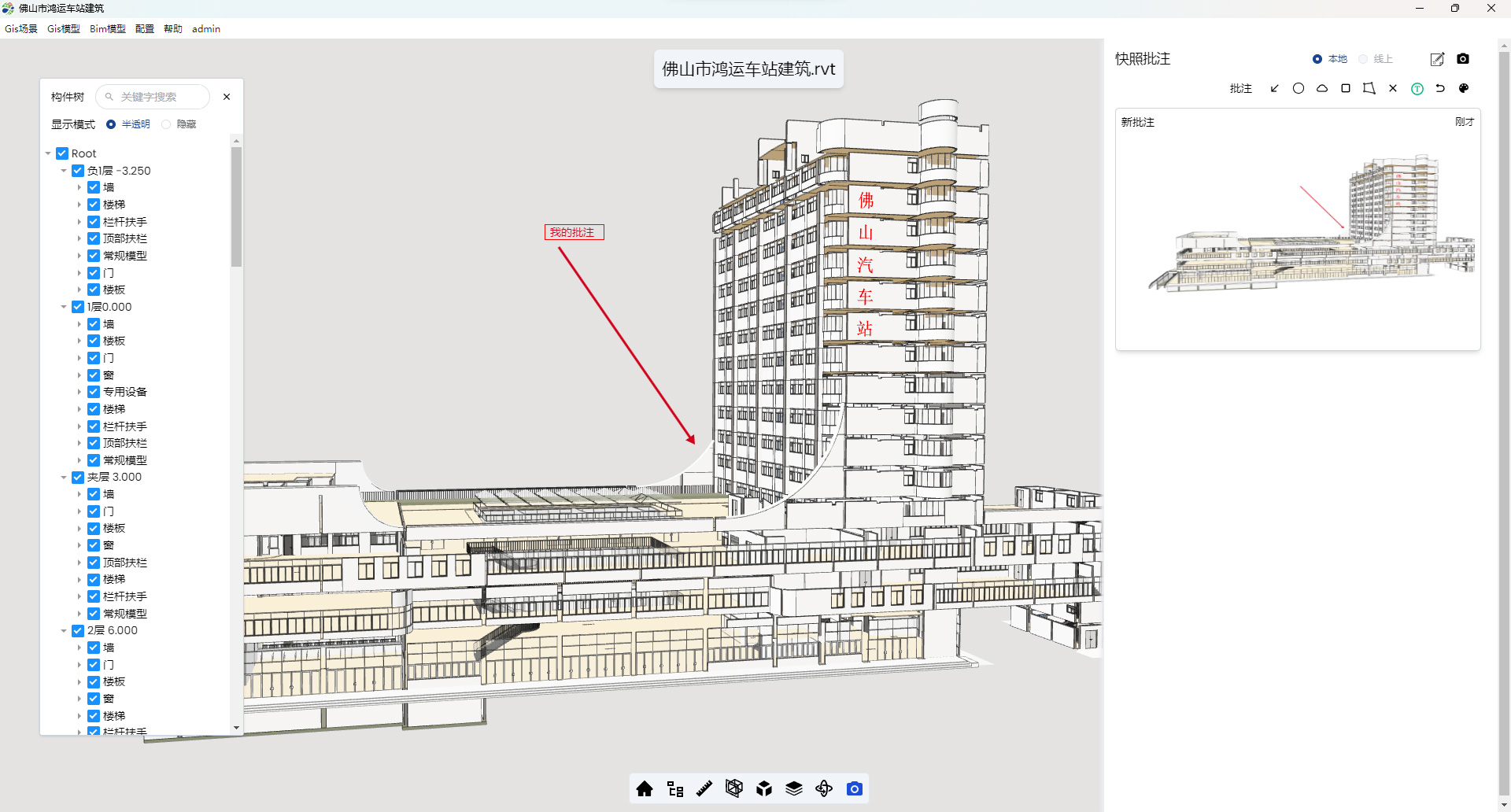Click the keyword search field

(x=153, y=97)
